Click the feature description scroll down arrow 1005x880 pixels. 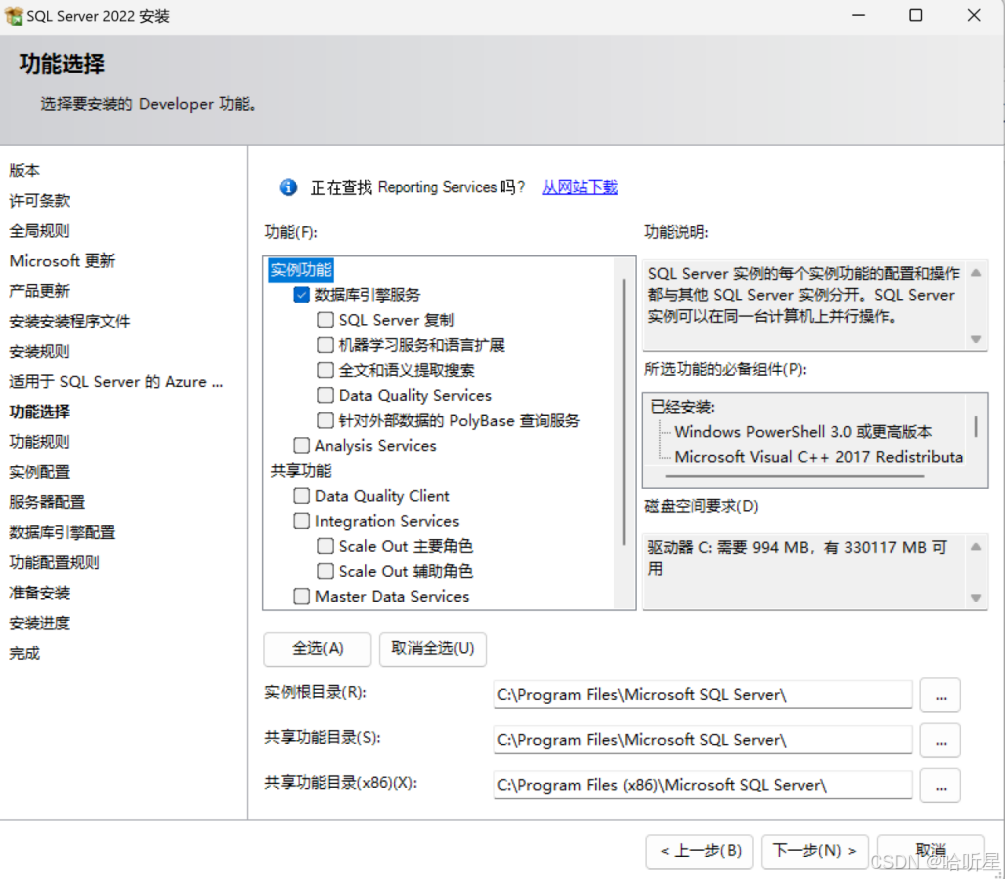(976, 339)
